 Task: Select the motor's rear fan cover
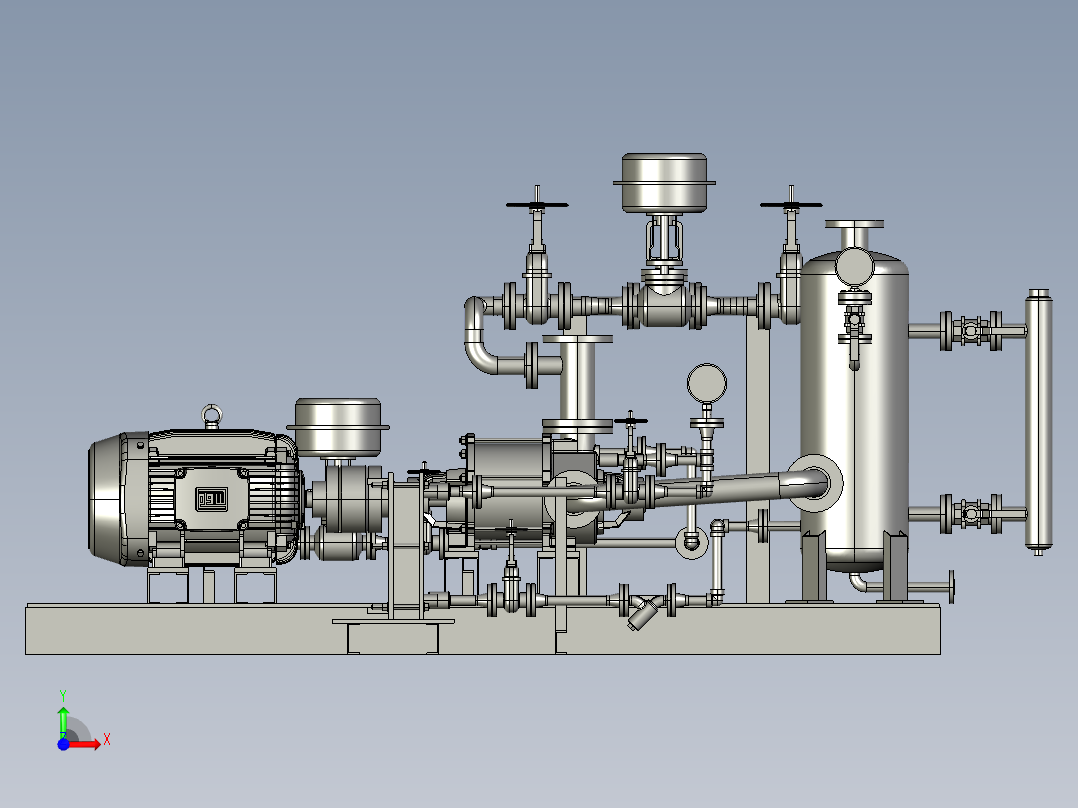point(107,499)
